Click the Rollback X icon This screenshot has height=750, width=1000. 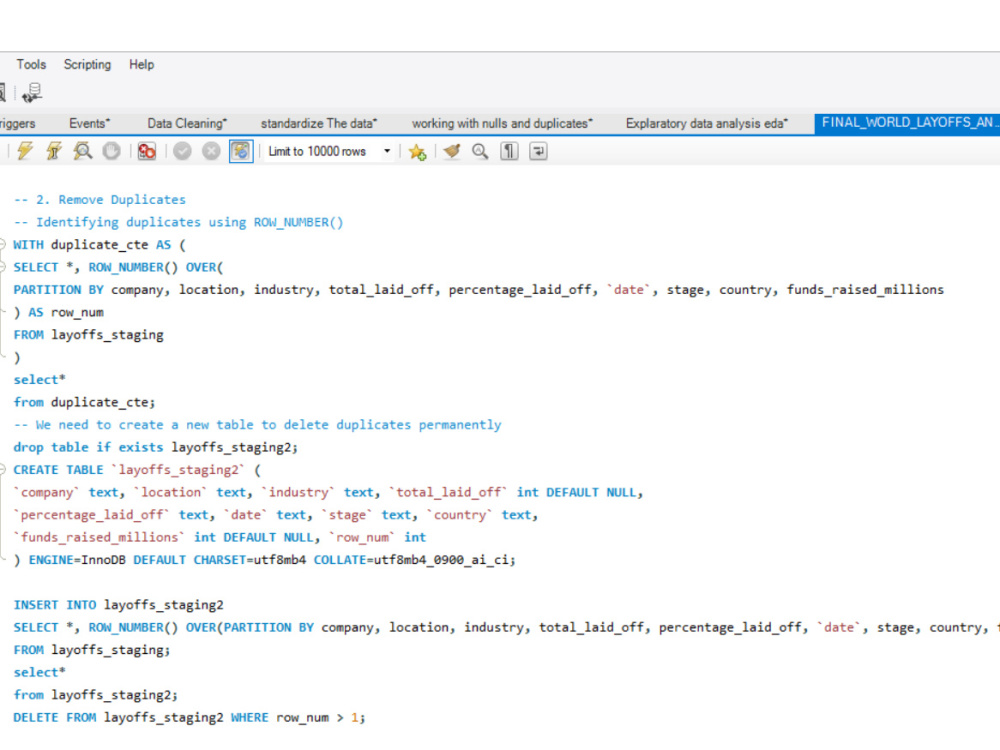[211, 151]
